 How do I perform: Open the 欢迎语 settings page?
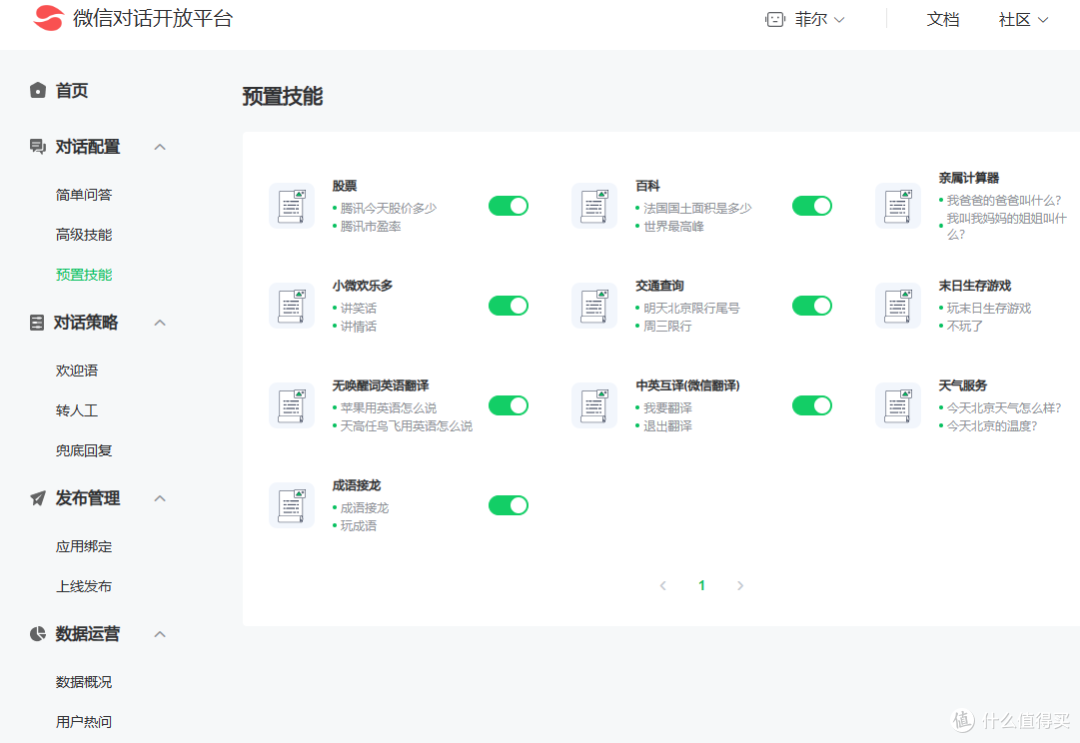(77, 370)
